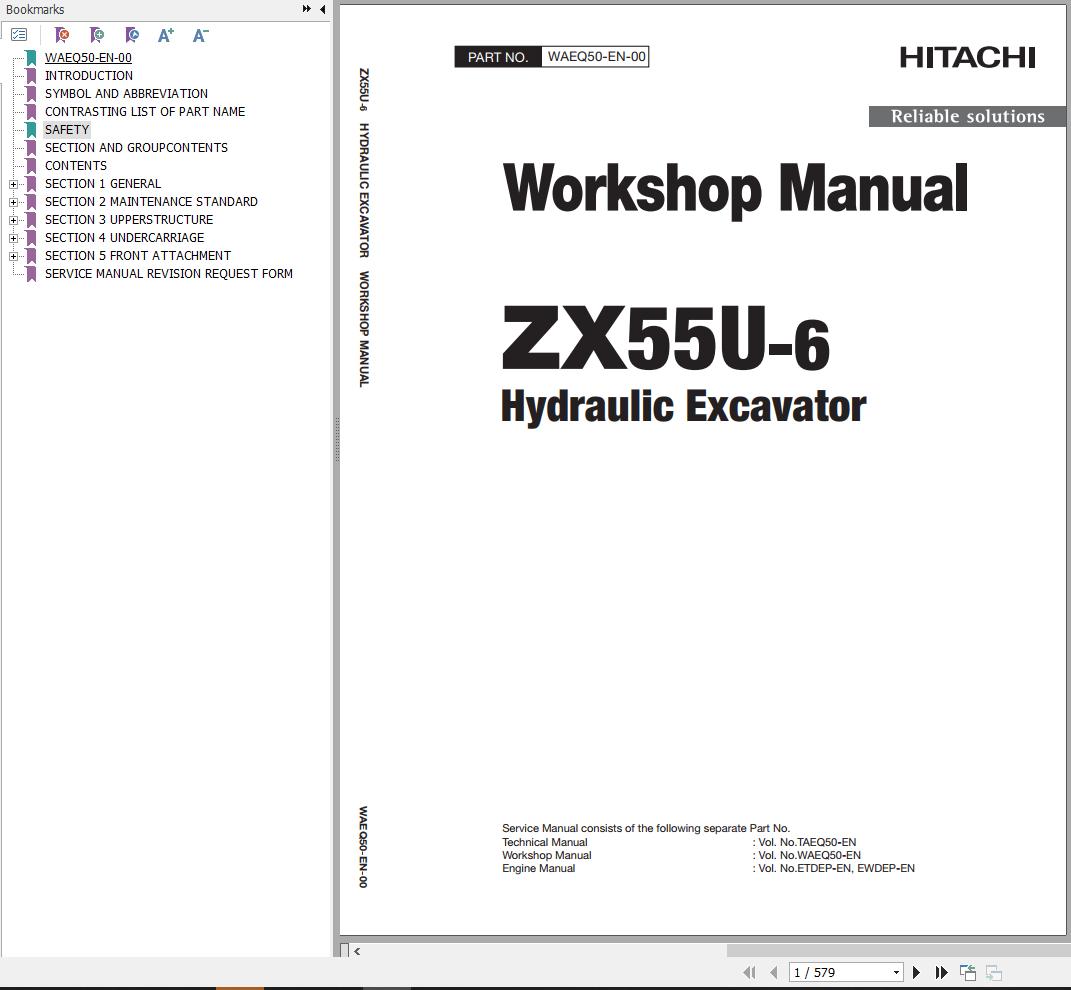The height and width of the screenshot is (990, 1071).
Task: Increase bookmark text size with A+ icon
Action: 165,35
